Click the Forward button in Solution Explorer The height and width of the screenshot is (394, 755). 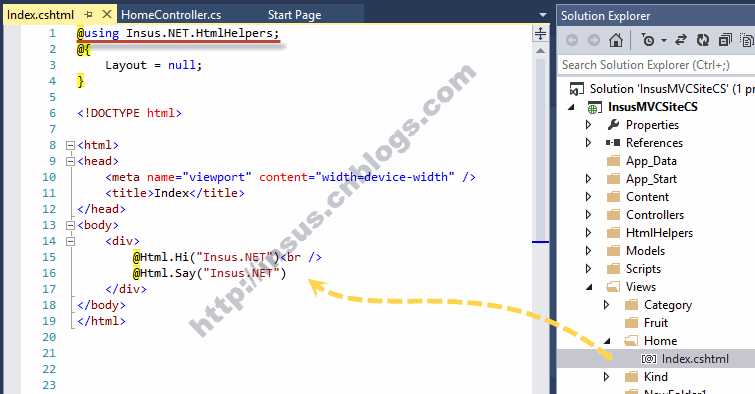594,40
